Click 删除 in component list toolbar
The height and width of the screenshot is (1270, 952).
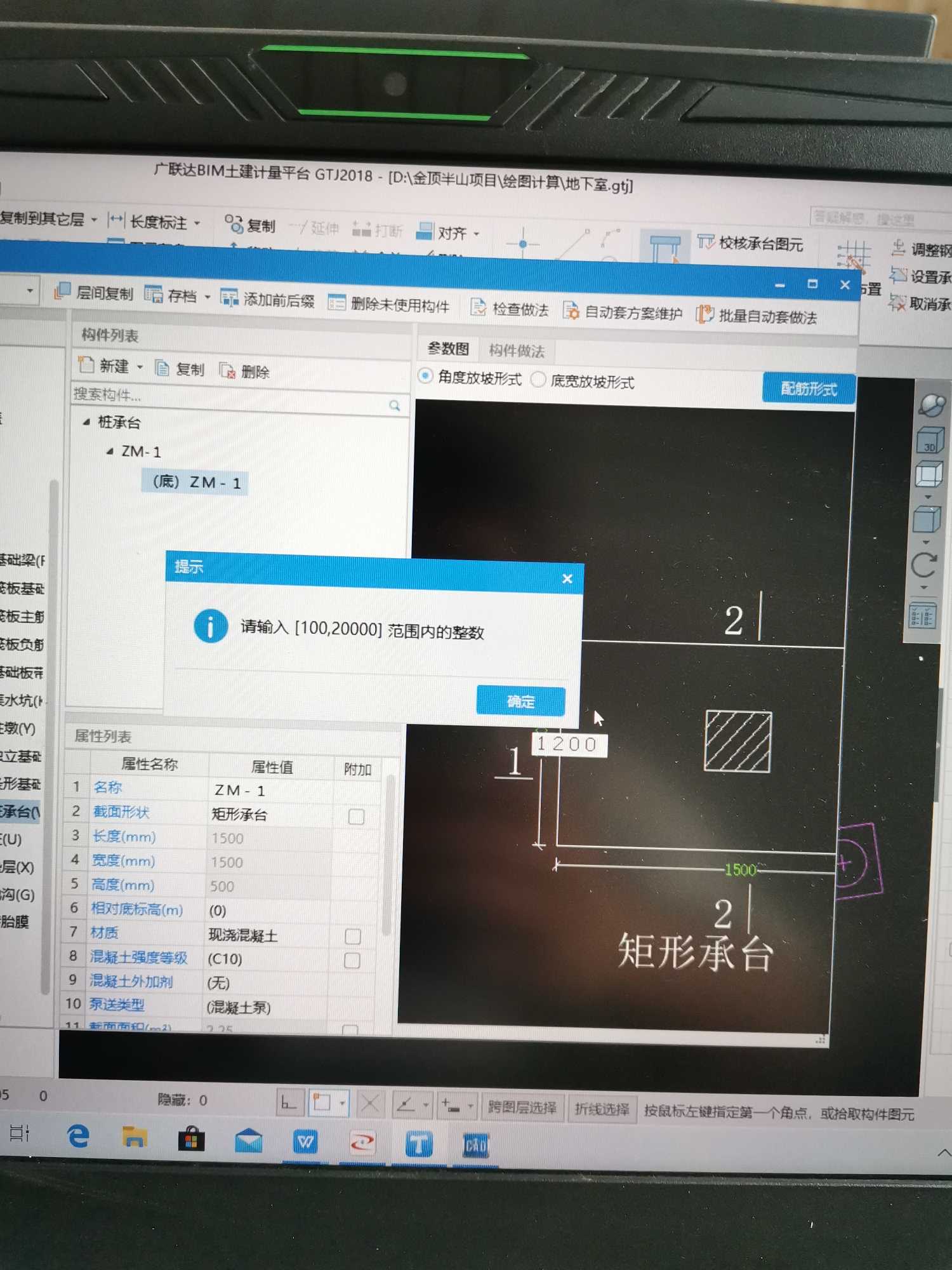245,371
